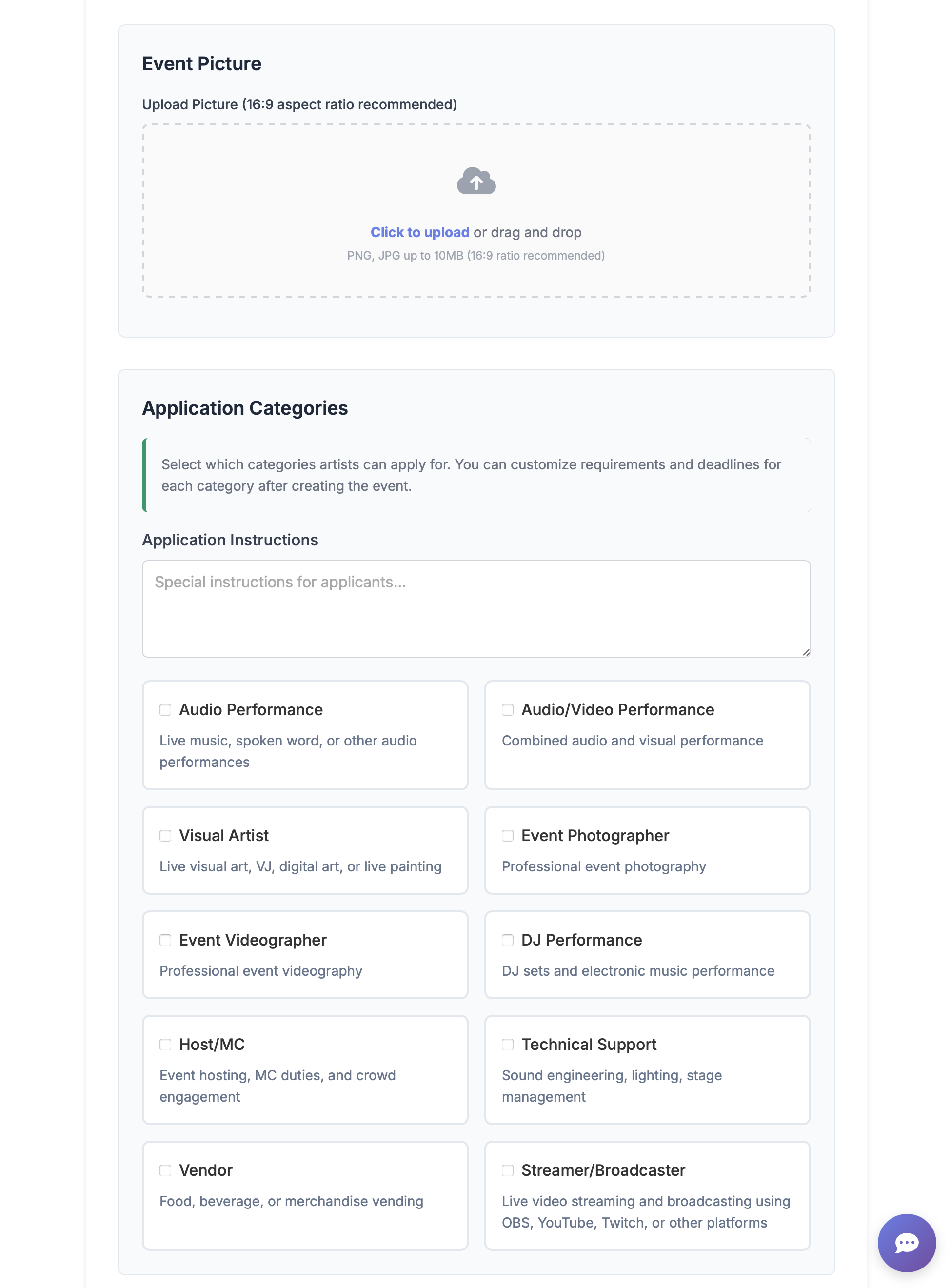Enable the Event Videographer option
951x1288 pixels.
(165, 940)
